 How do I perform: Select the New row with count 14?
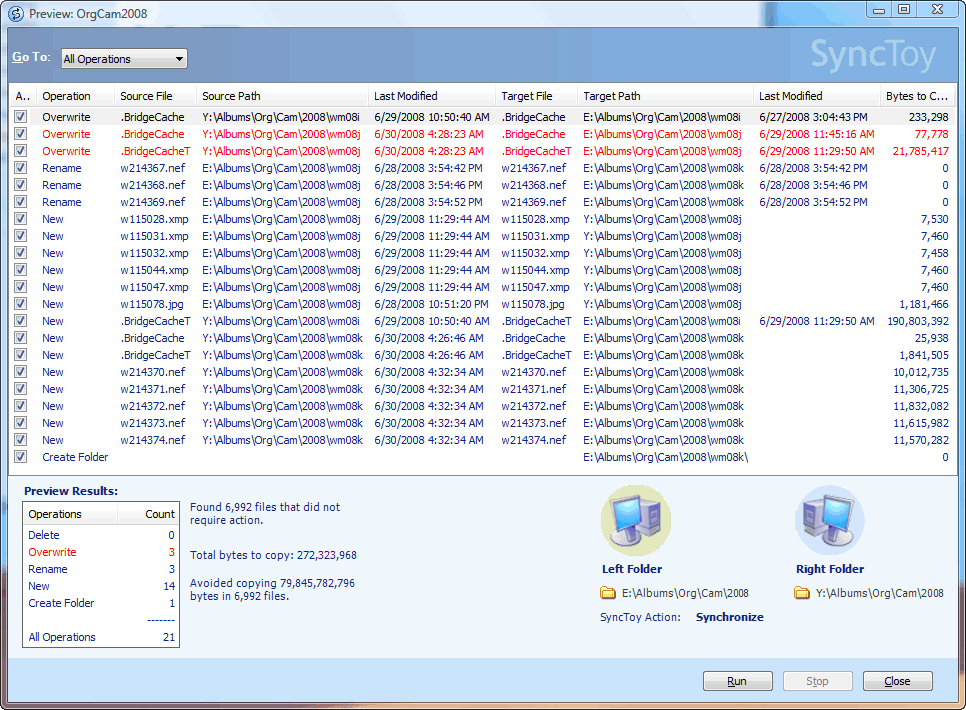pyautogui.click(x=101, y=586)
